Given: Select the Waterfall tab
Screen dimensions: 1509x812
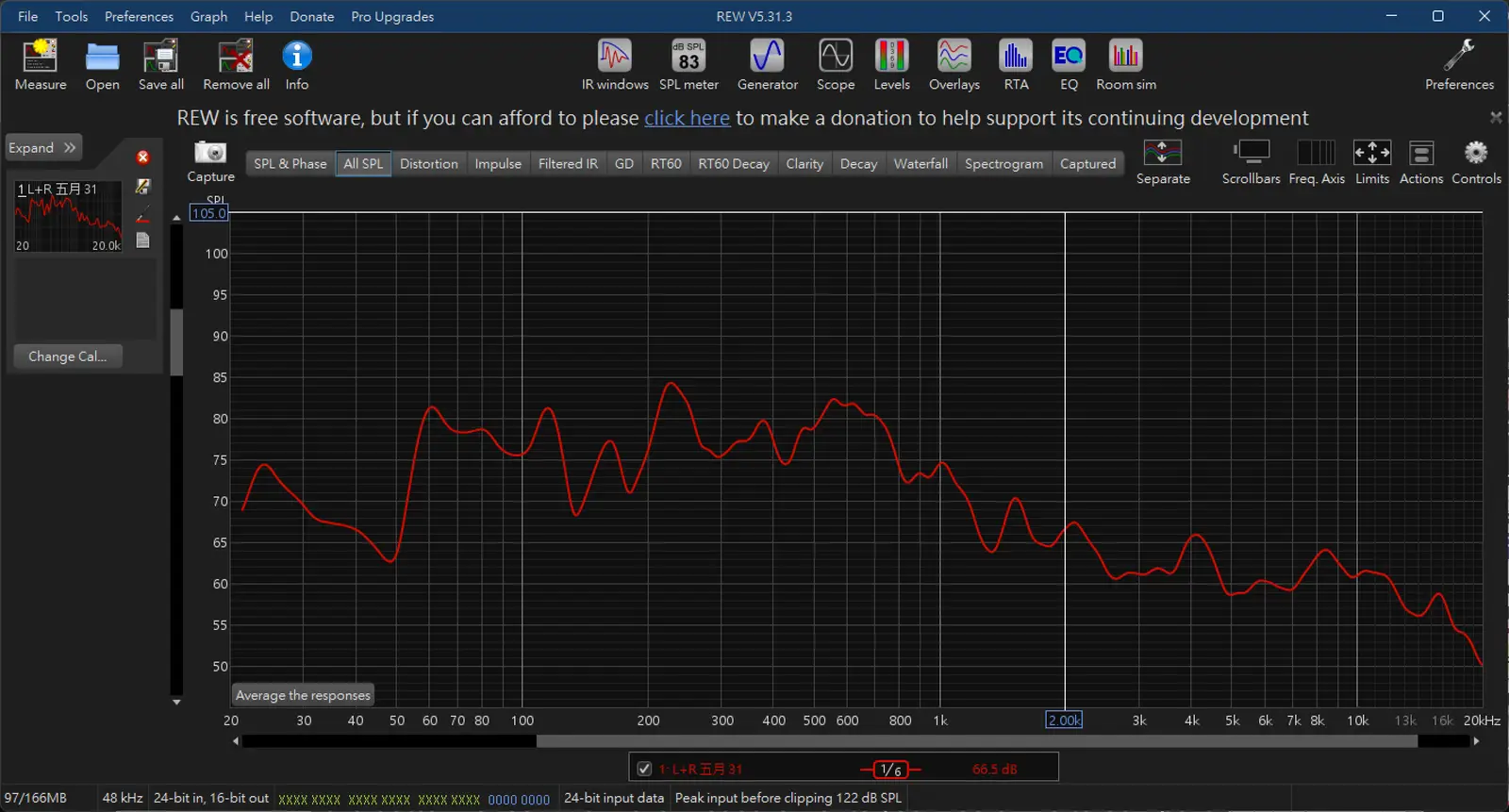Looking at the screenshot, I should pyautogui.click(x=920, y=163).
